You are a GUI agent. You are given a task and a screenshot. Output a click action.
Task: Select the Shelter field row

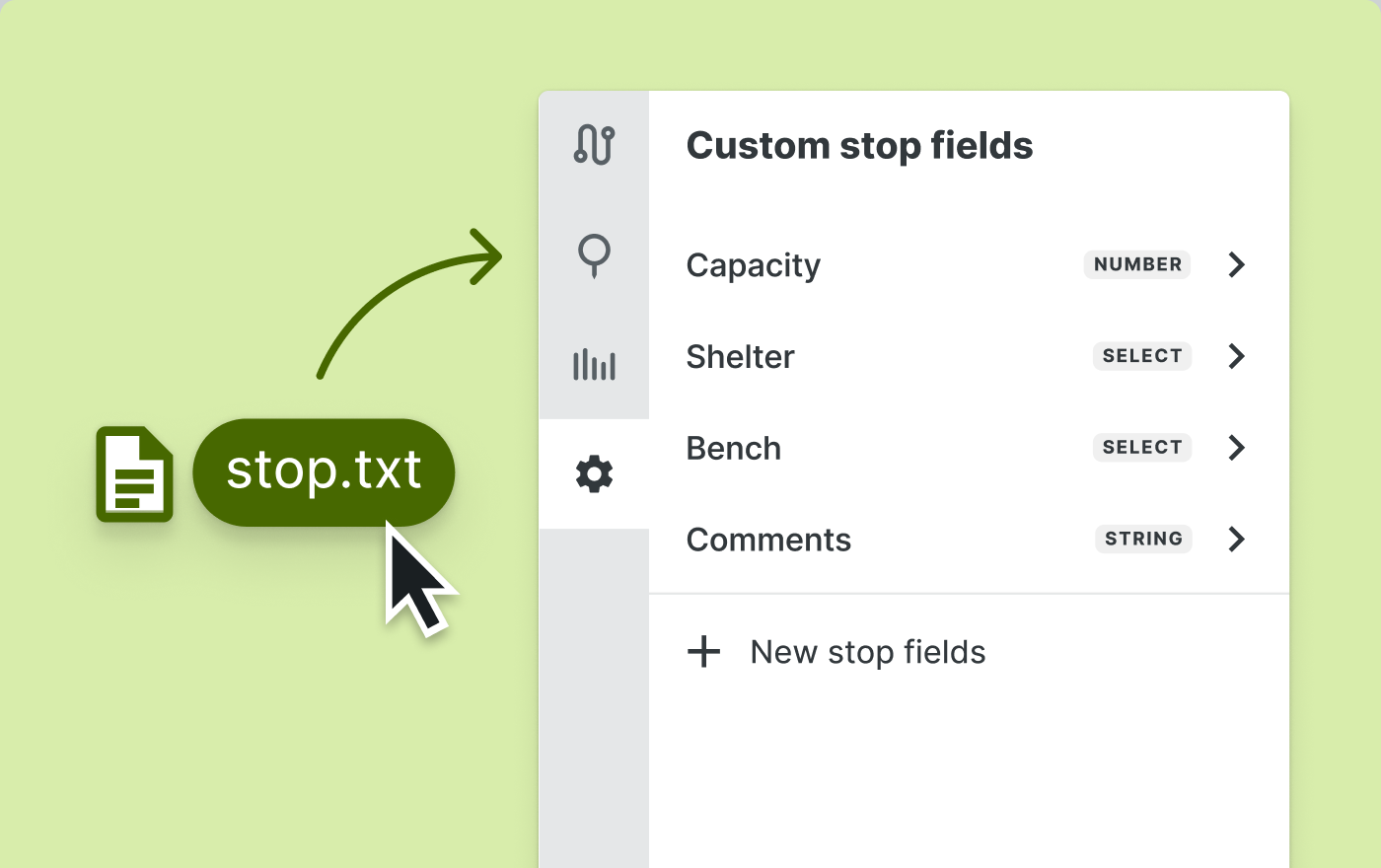[x=740, y=356]
